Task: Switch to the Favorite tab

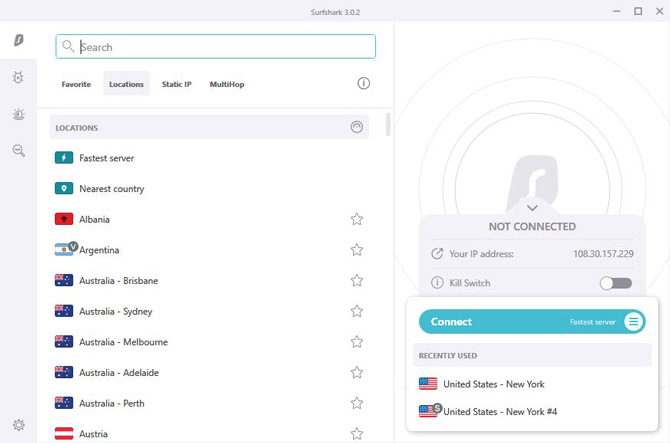Action: click(76, 84)
